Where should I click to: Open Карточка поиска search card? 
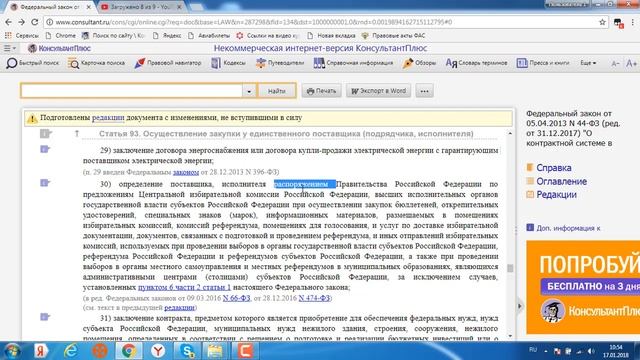(96, 63)
